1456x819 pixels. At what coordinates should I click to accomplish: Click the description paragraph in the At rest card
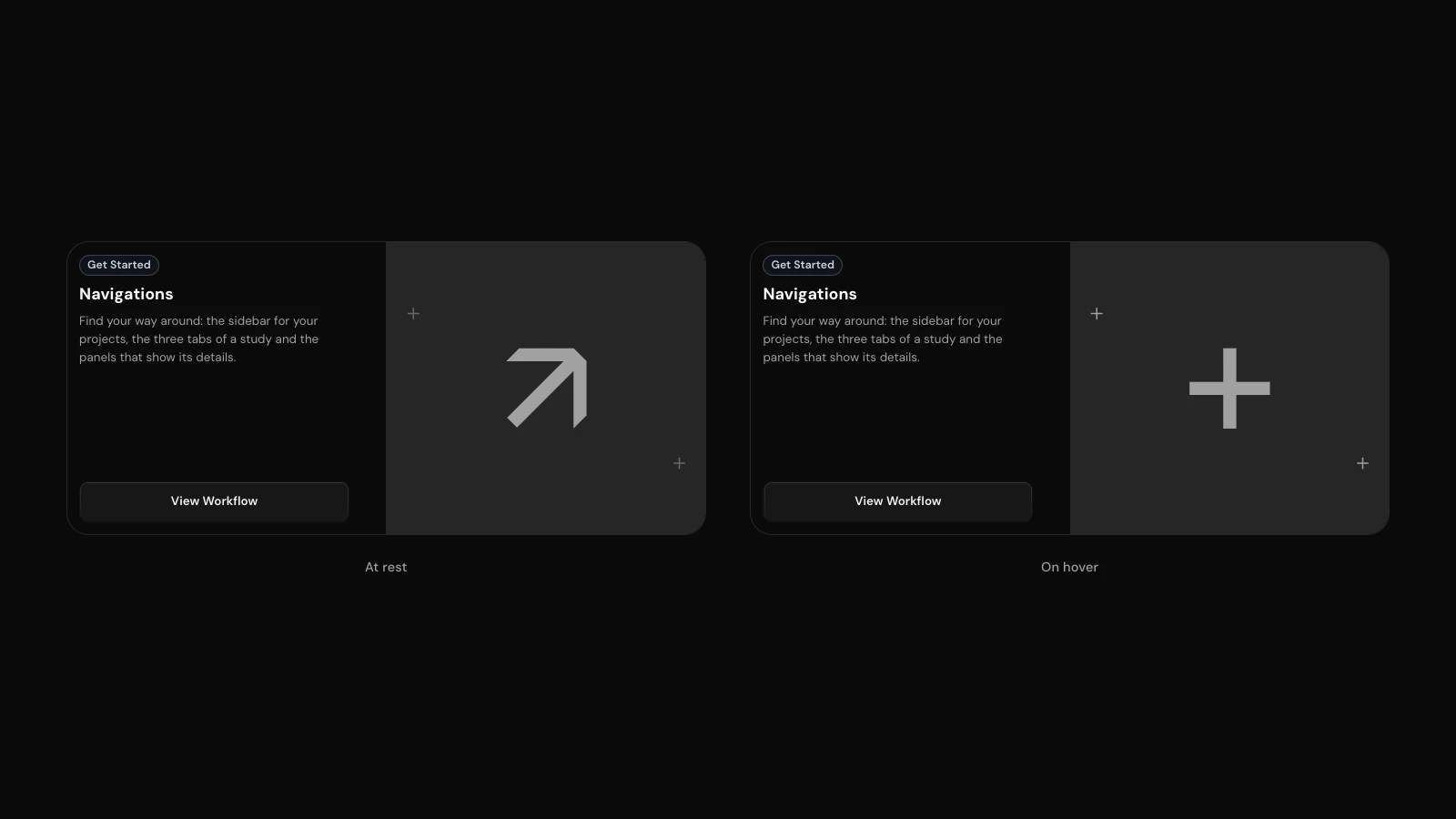tap(199, 339)
